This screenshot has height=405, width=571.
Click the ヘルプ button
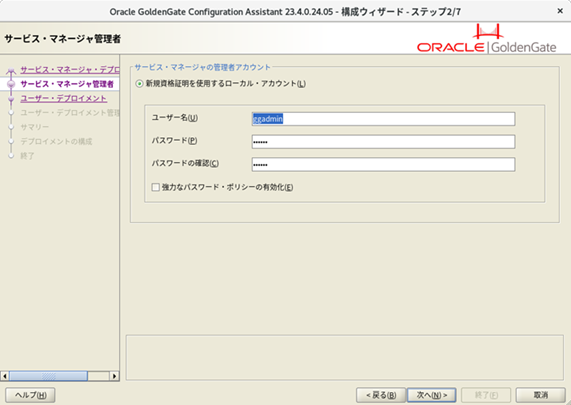tap(30, 395)
